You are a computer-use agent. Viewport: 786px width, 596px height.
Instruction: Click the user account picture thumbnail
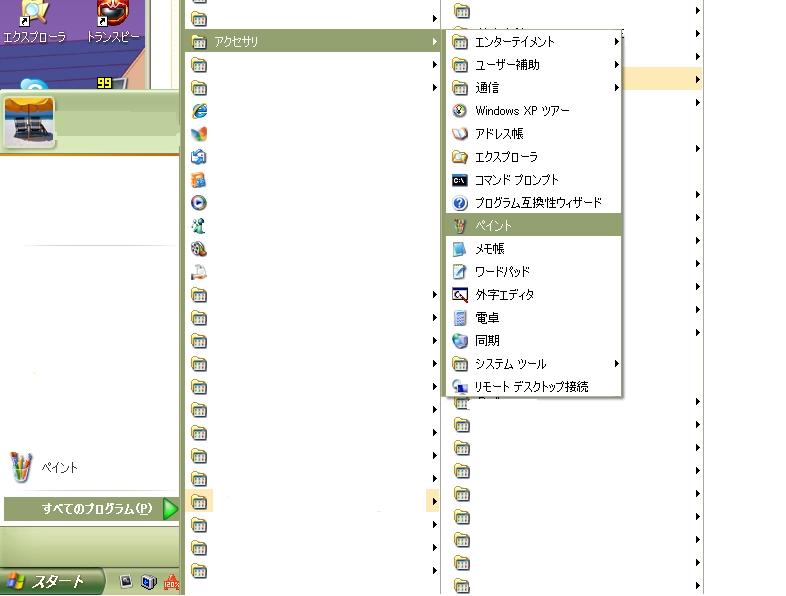[x=29, y=121]
